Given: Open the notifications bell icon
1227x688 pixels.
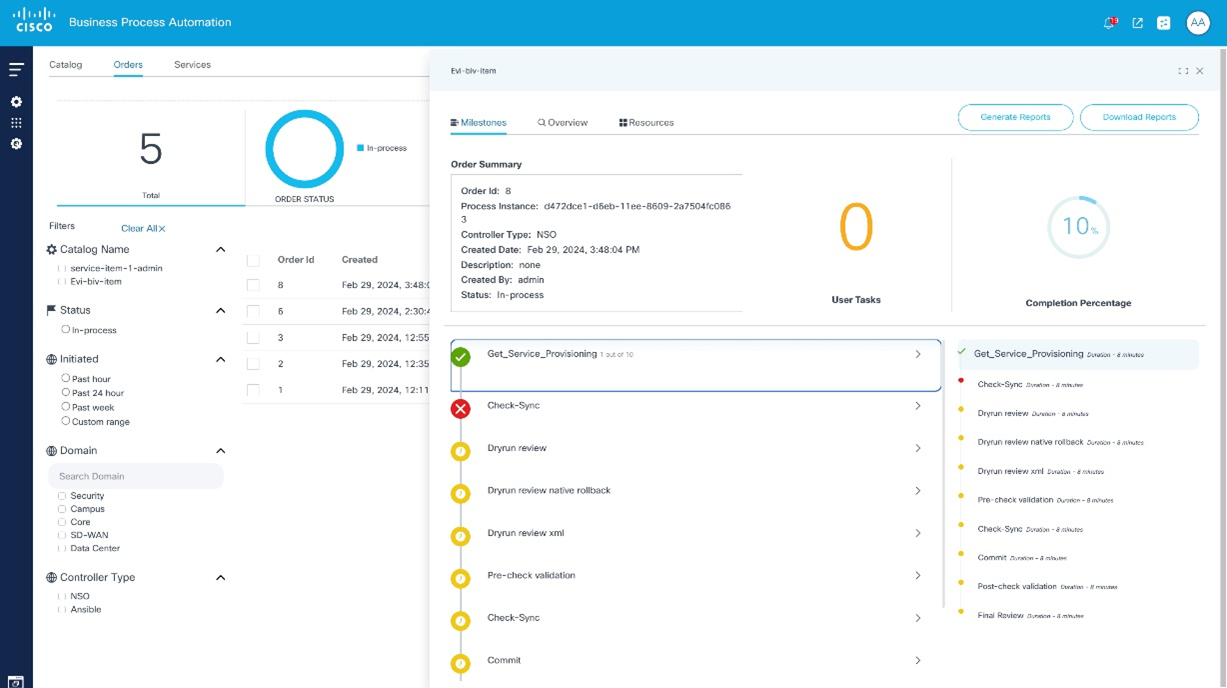Looking at the screenshot, I should pyautogui.click(x=1109, y=23).
